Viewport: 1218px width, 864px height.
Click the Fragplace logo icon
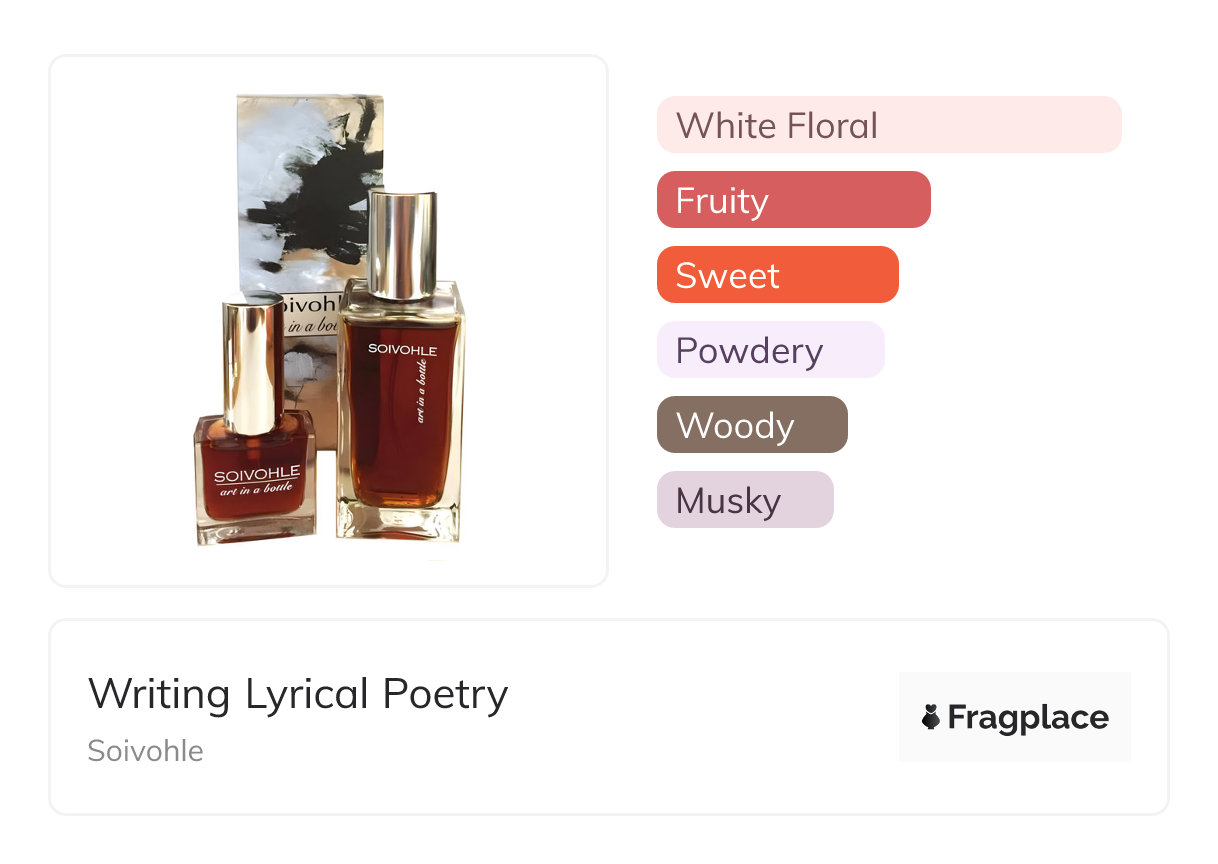point(931,717)
